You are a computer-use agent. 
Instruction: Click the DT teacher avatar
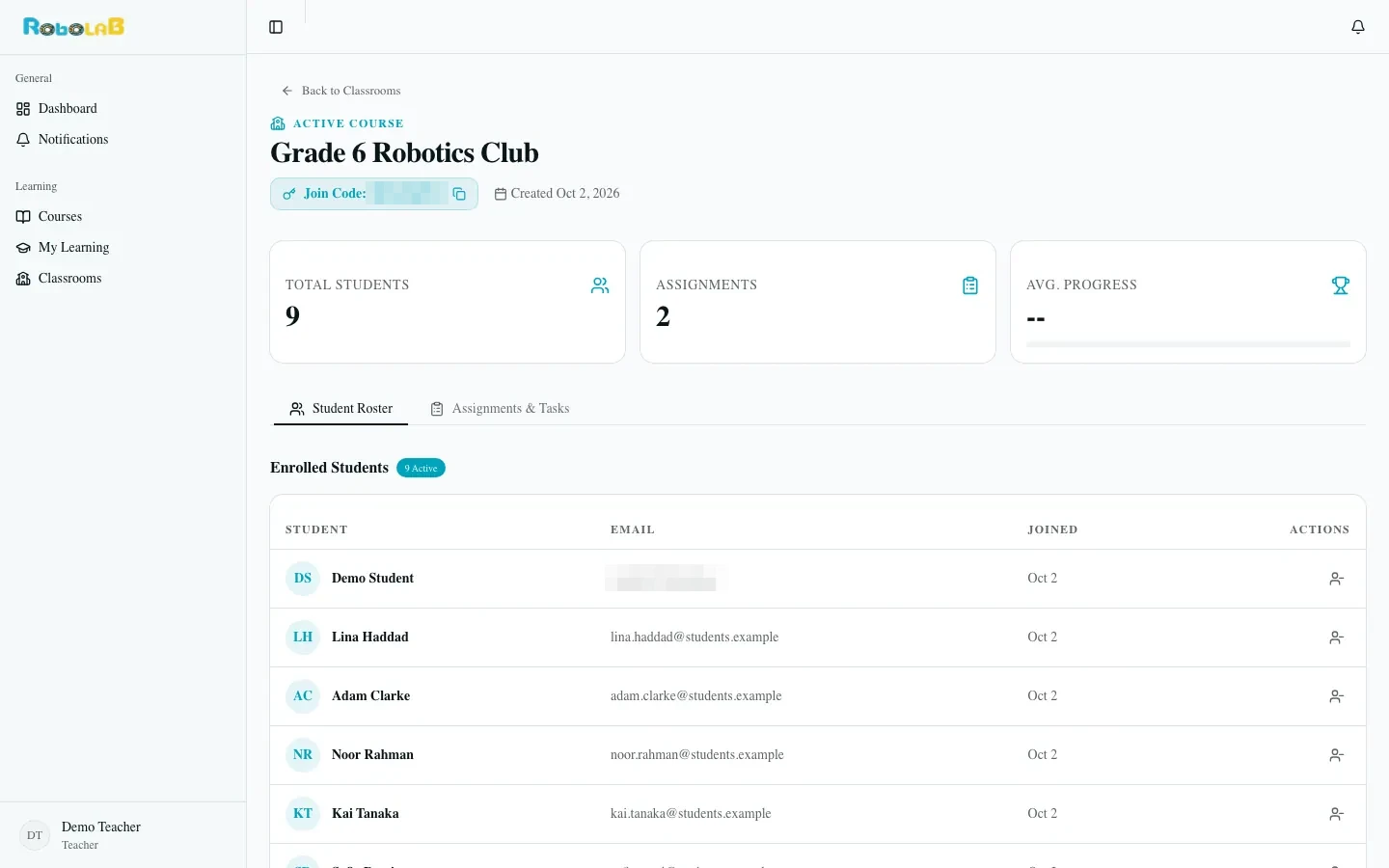coord(35,835)
